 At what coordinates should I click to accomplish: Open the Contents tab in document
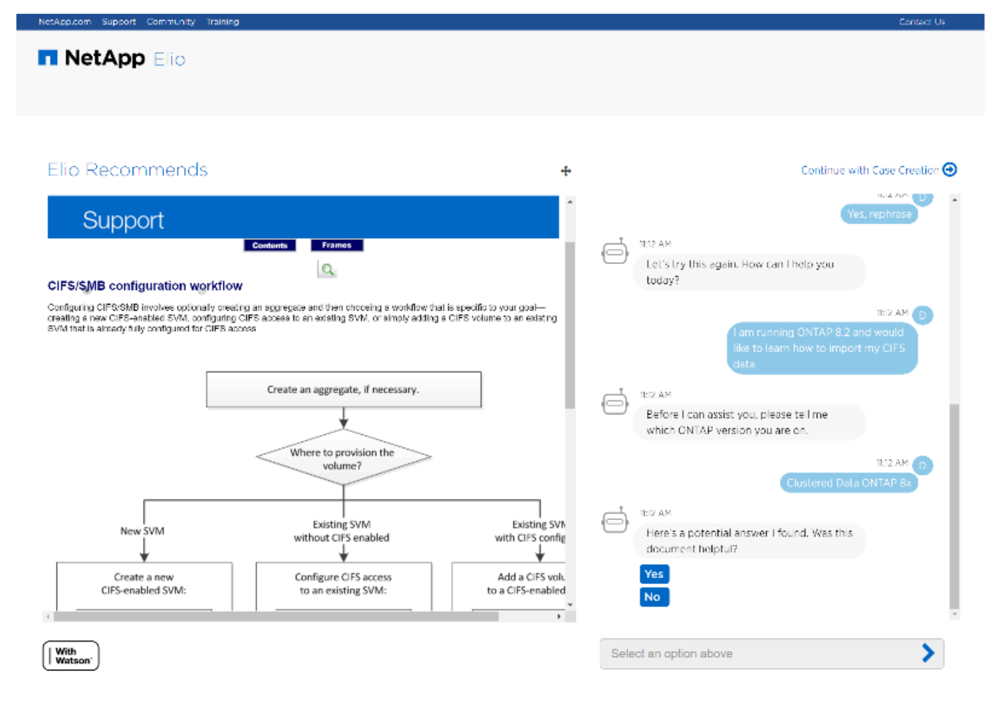(270, 246)
